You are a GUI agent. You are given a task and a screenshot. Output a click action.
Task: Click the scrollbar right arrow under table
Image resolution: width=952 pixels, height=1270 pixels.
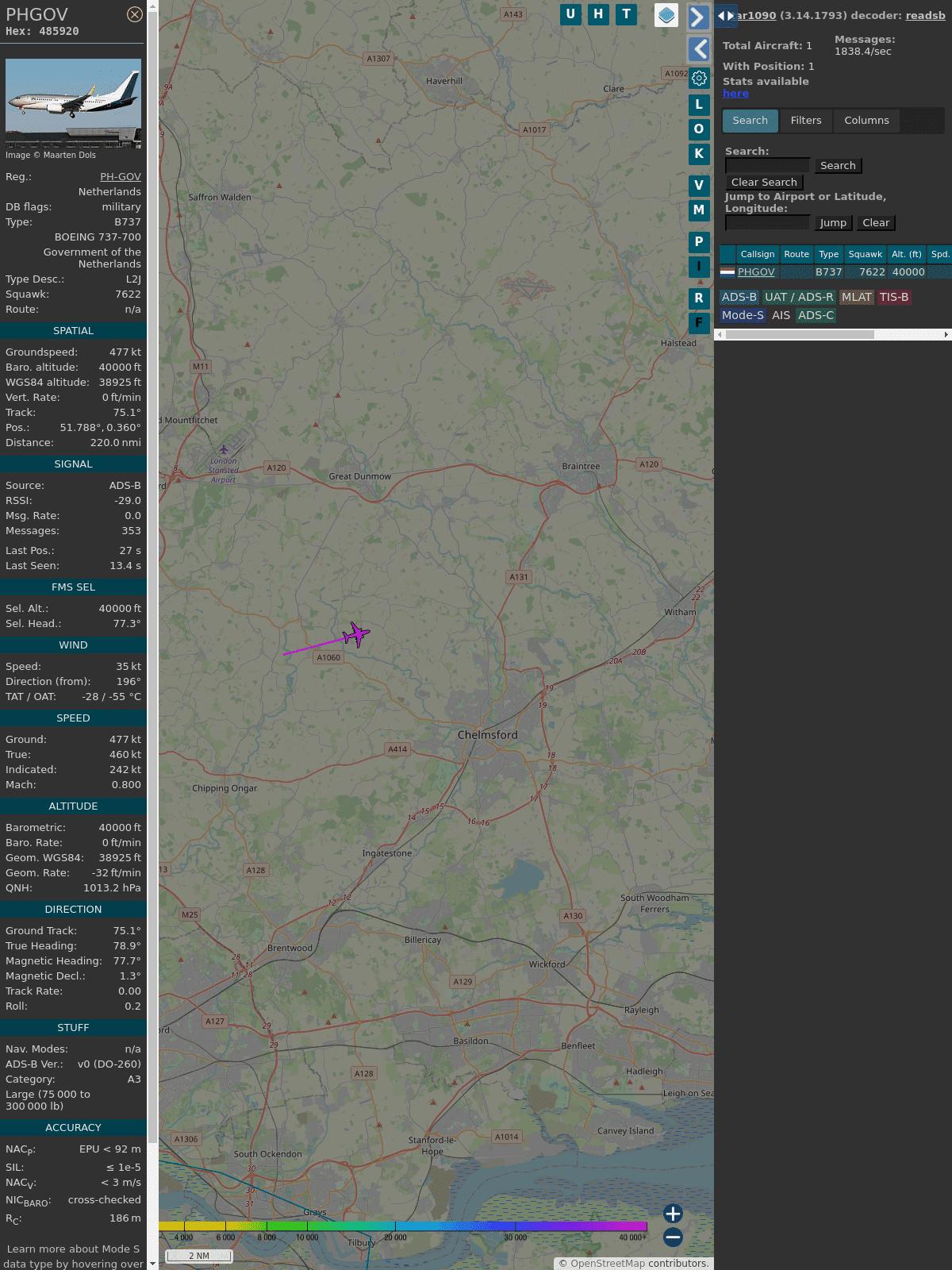(x=946, y=335)
